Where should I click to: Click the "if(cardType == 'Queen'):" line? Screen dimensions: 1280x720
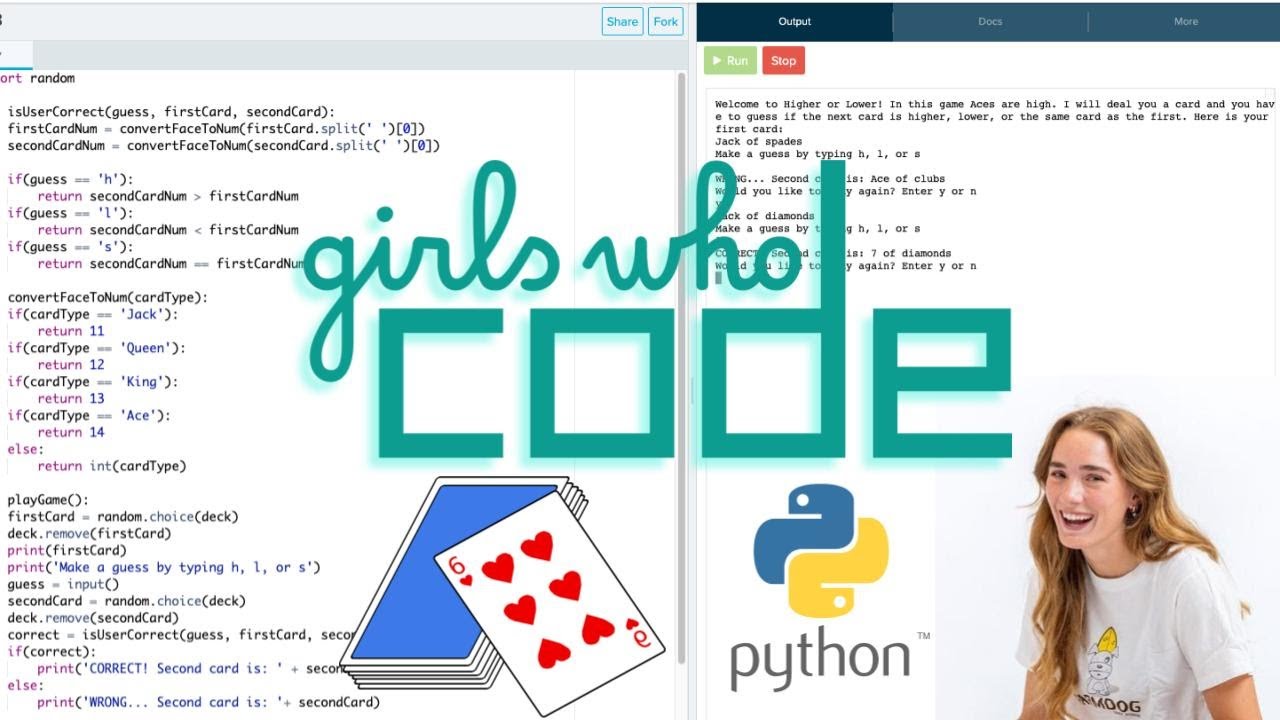96,348
